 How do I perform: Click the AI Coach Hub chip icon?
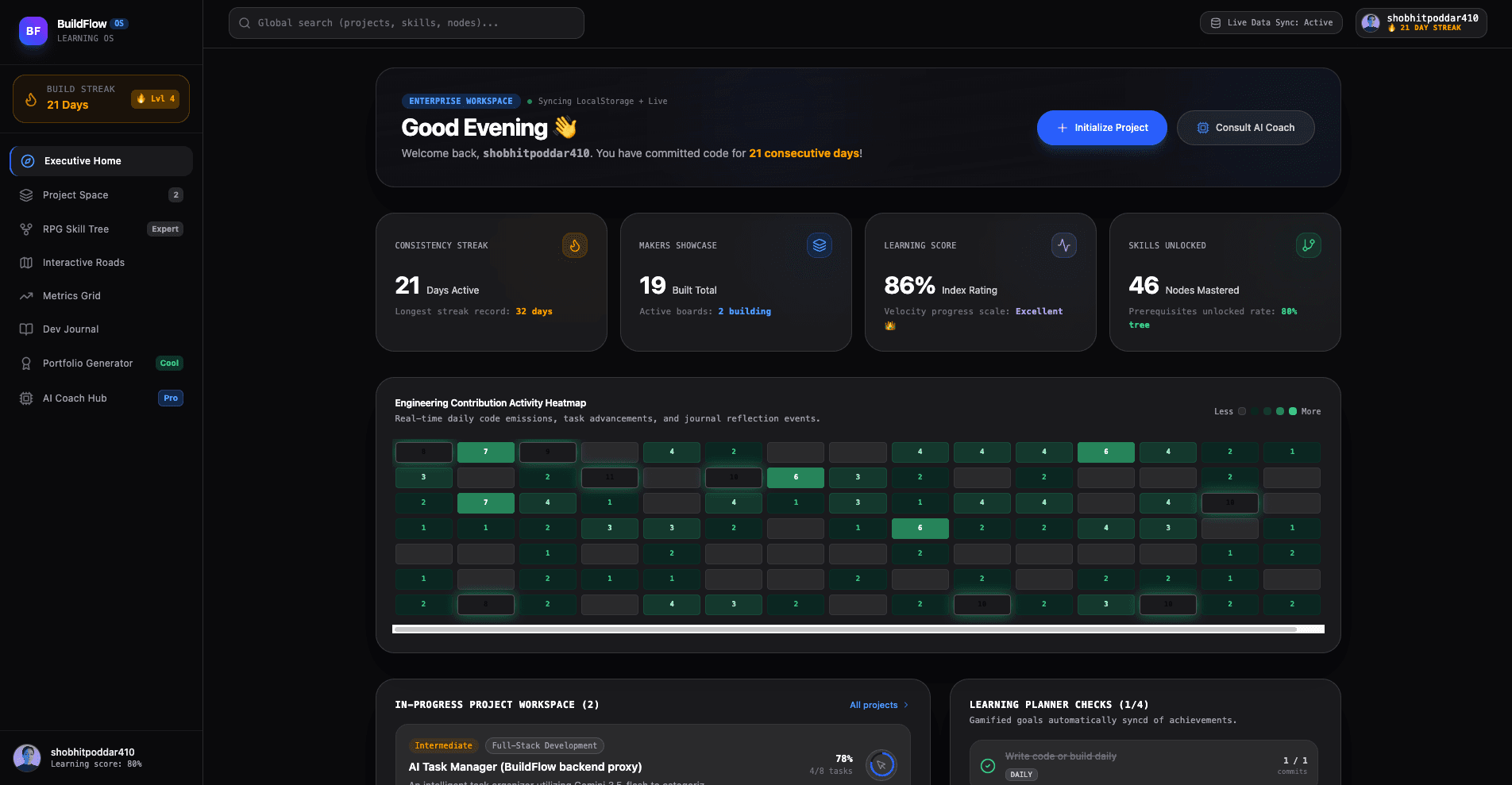(x=26, y=398)
